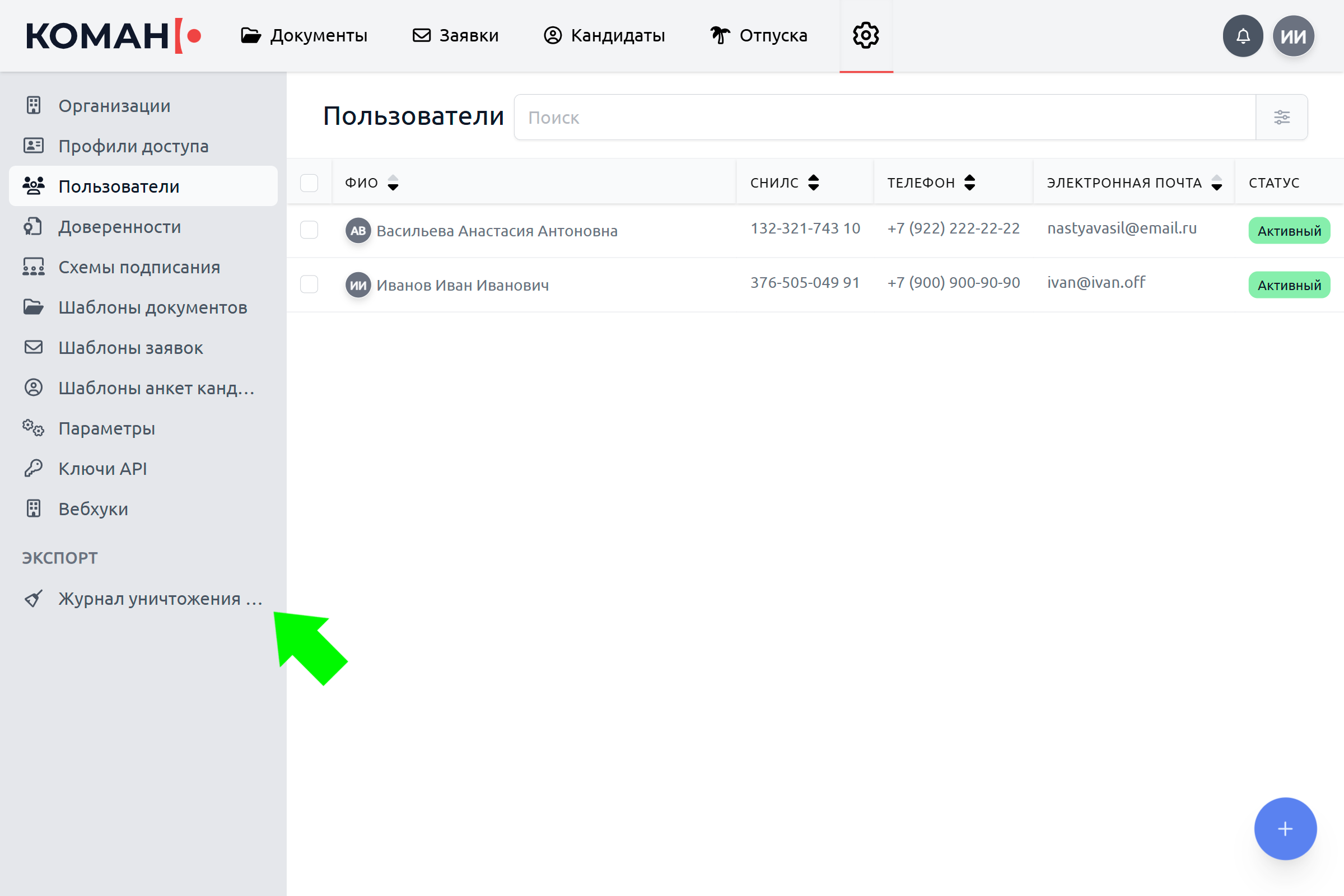
Task: Switch to the Отпуска section
Action: 758,35
